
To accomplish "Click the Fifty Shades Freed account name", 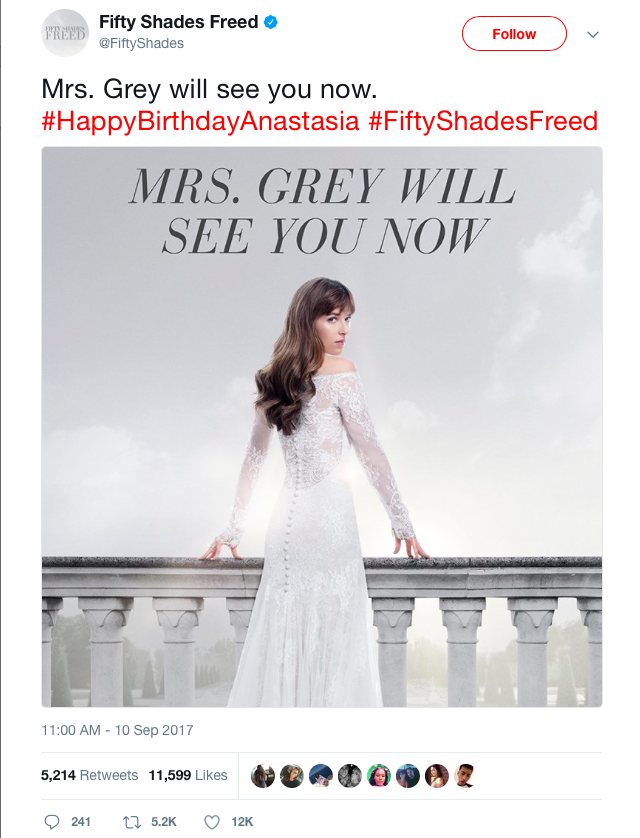I will point(178,22).
